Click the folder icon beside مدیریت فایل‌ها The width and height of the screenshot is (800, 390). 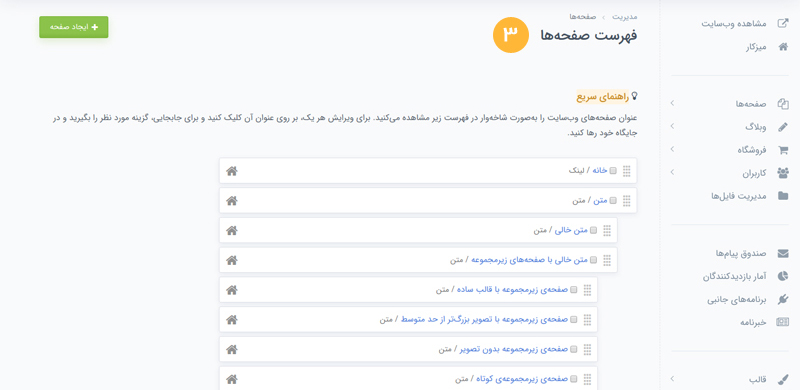[782, 196]
